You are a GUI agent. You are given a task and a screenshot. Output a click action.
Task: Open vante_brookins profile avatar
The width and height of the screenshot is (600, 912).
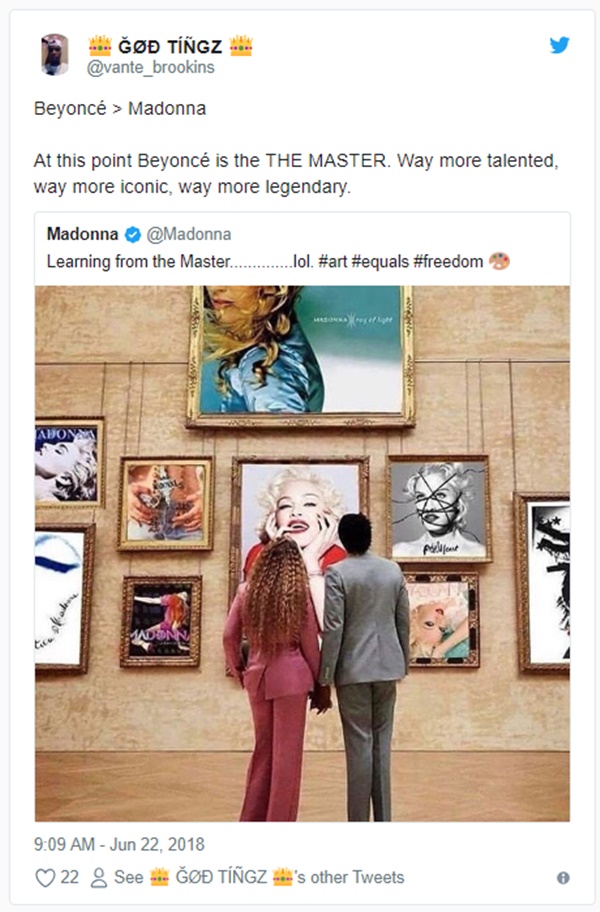(x=55, y=55)
